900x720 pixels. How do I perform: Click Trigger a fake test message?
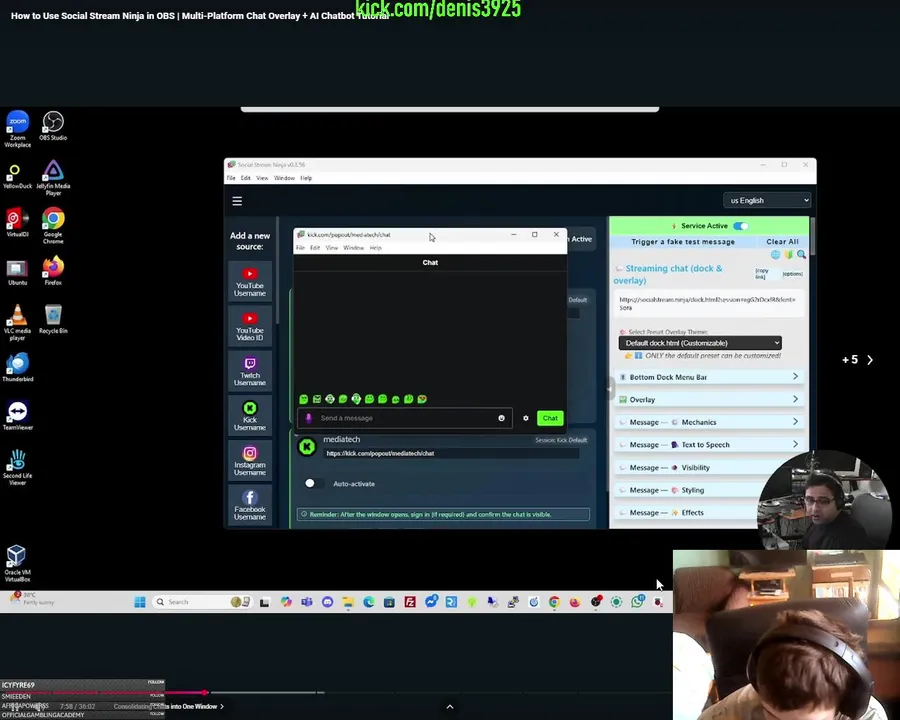click(x=683, y=242)
